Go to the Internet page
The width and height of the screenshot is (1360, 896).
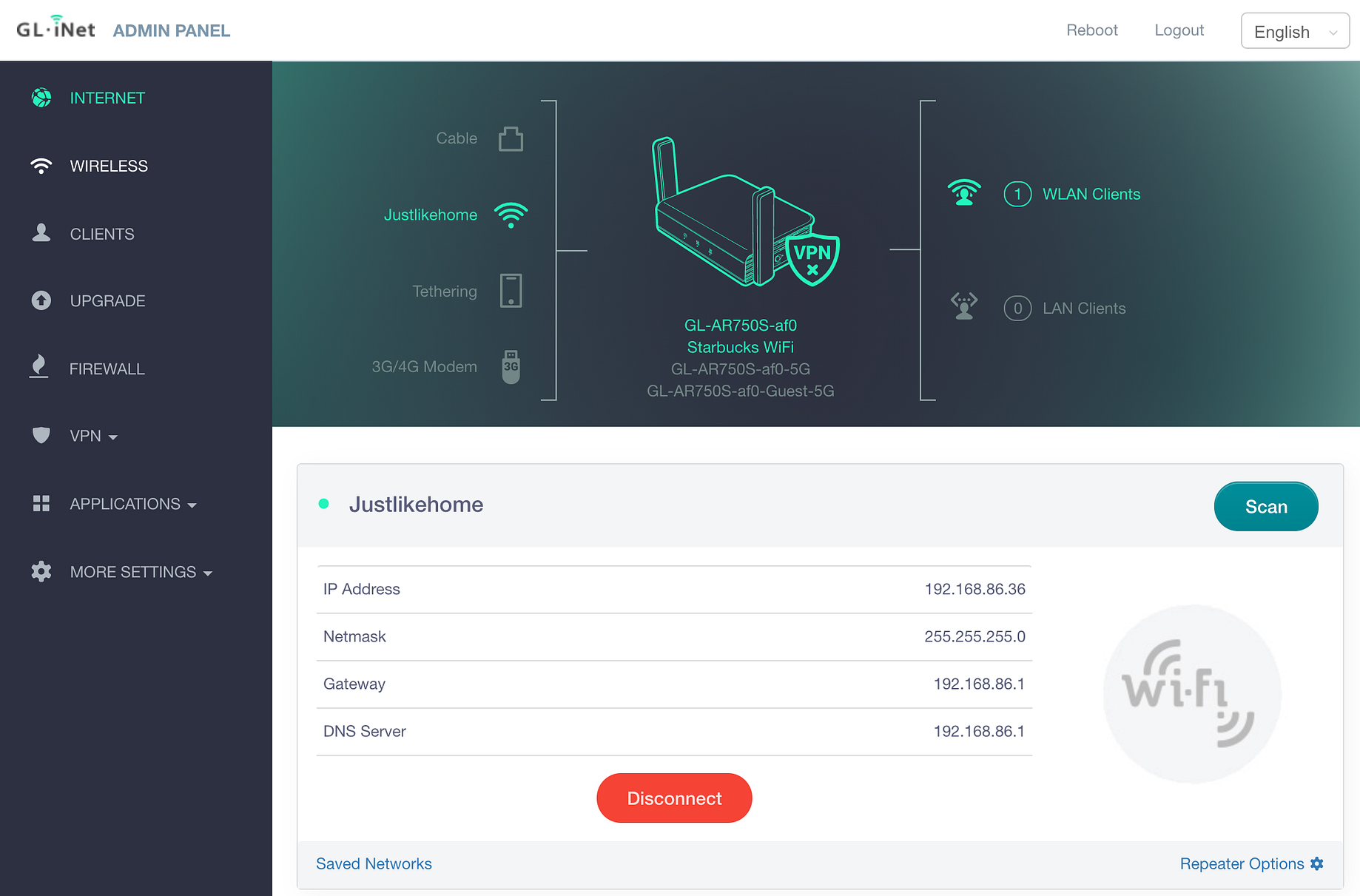(107, 98)
